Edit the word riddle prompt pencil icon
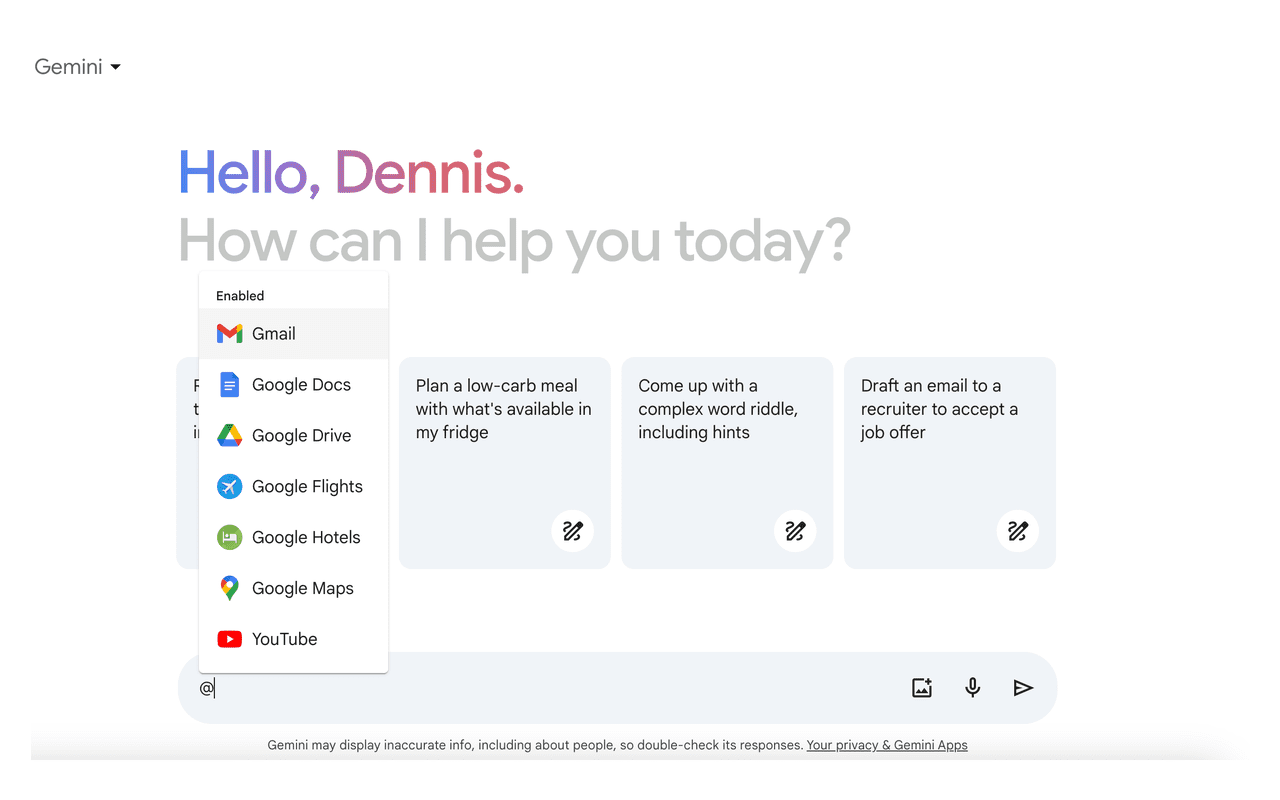 tap(795, 531)
